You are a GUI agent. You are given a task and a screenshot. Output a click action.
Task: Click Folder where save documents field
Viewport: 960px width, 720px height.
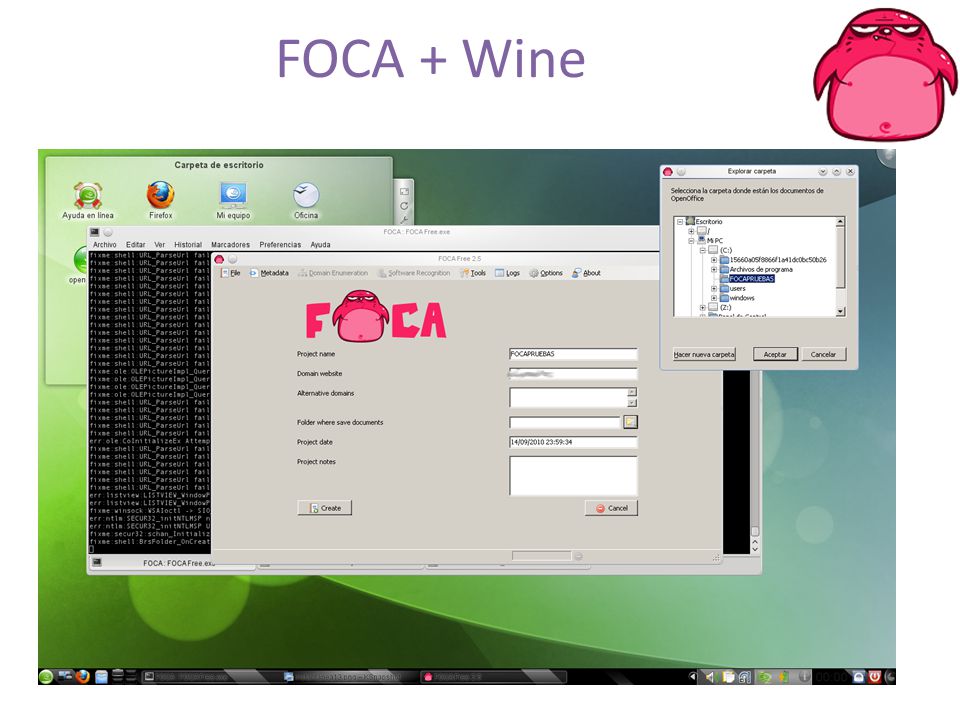[564, 422]
